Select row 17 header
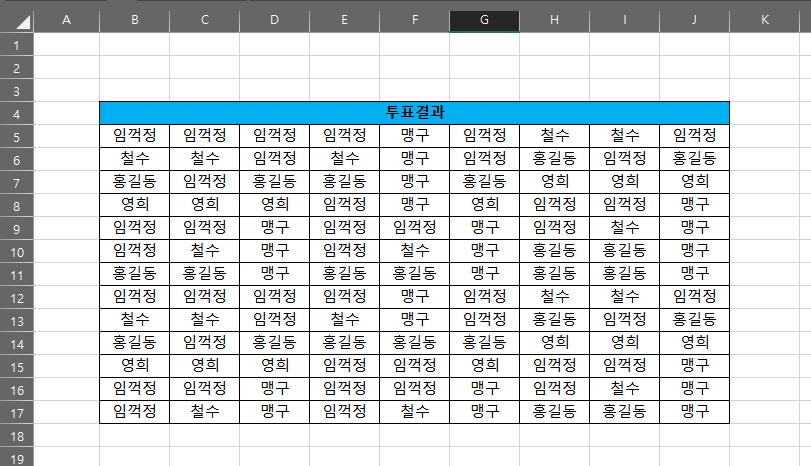The height and width of the screenshot is (466, 811). (17, 413)
